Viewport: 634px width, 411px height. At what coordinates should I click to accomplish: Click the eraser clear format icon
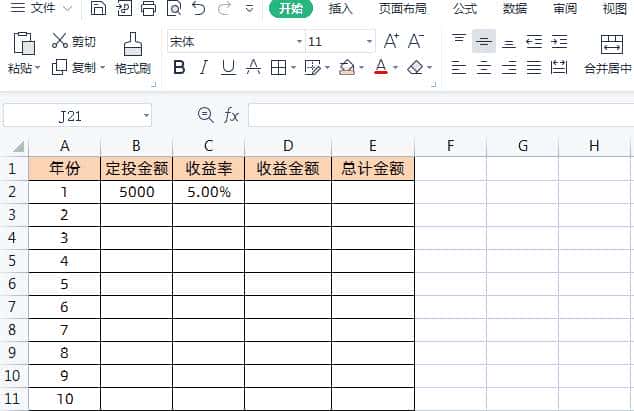click(415, 68)
